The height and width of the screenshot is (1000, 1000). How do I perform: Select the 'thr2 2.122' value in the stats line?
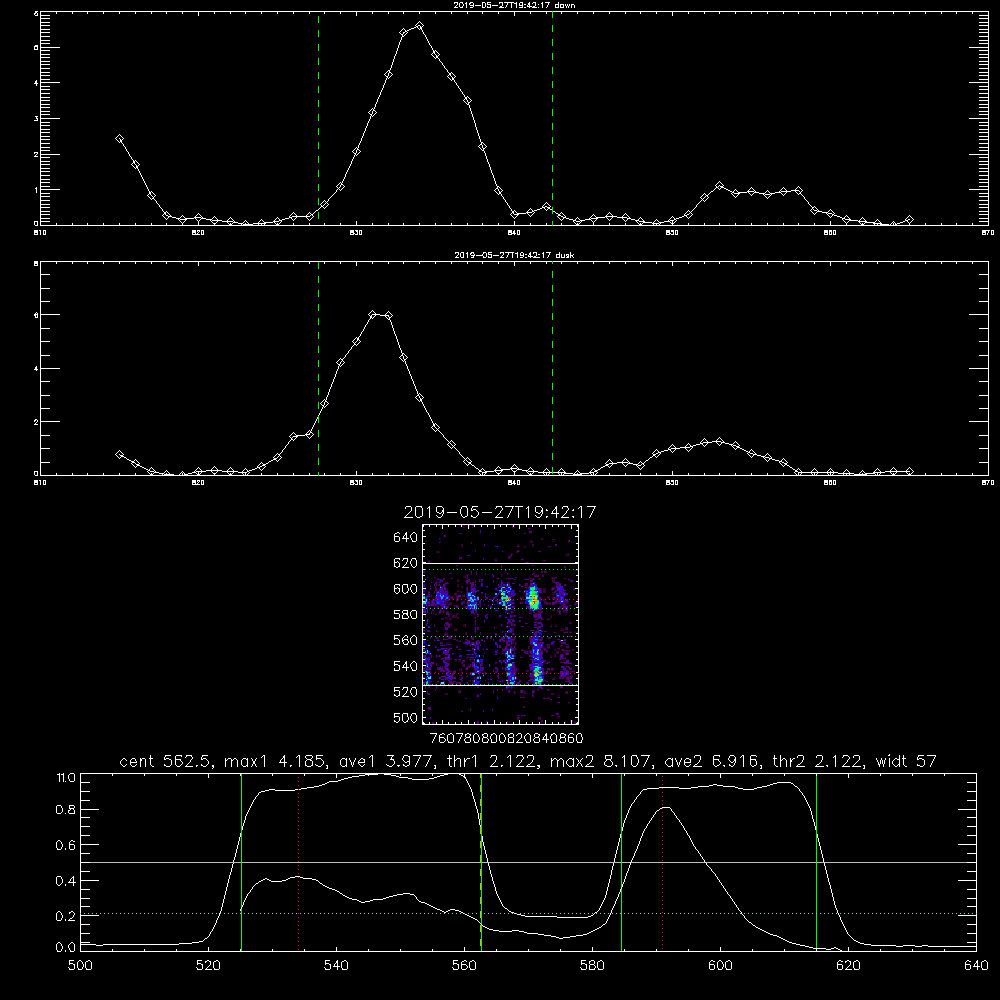click(818, 761)
